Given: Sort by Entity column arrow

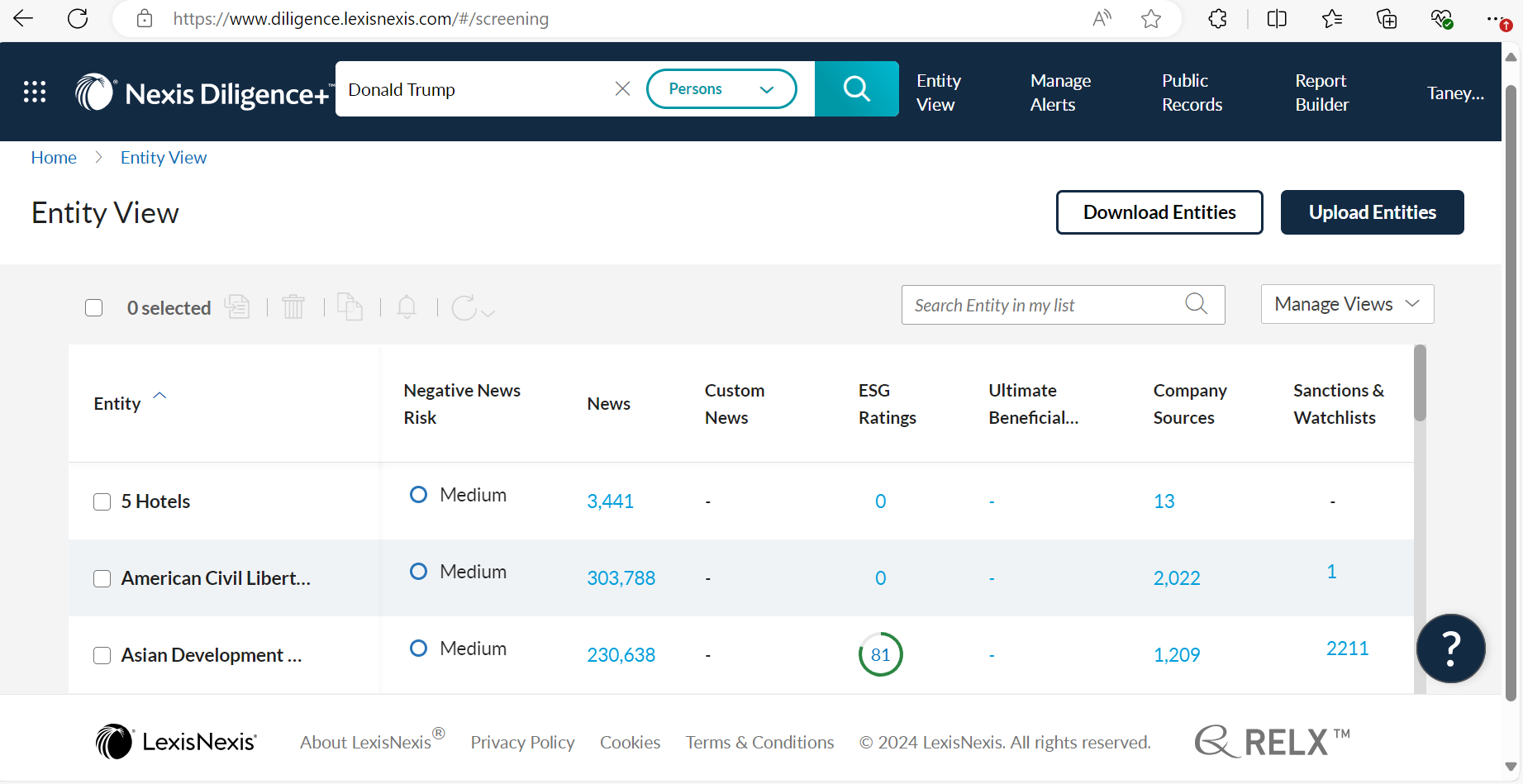Looking at the screenshot, I should [x=160, y=396].
